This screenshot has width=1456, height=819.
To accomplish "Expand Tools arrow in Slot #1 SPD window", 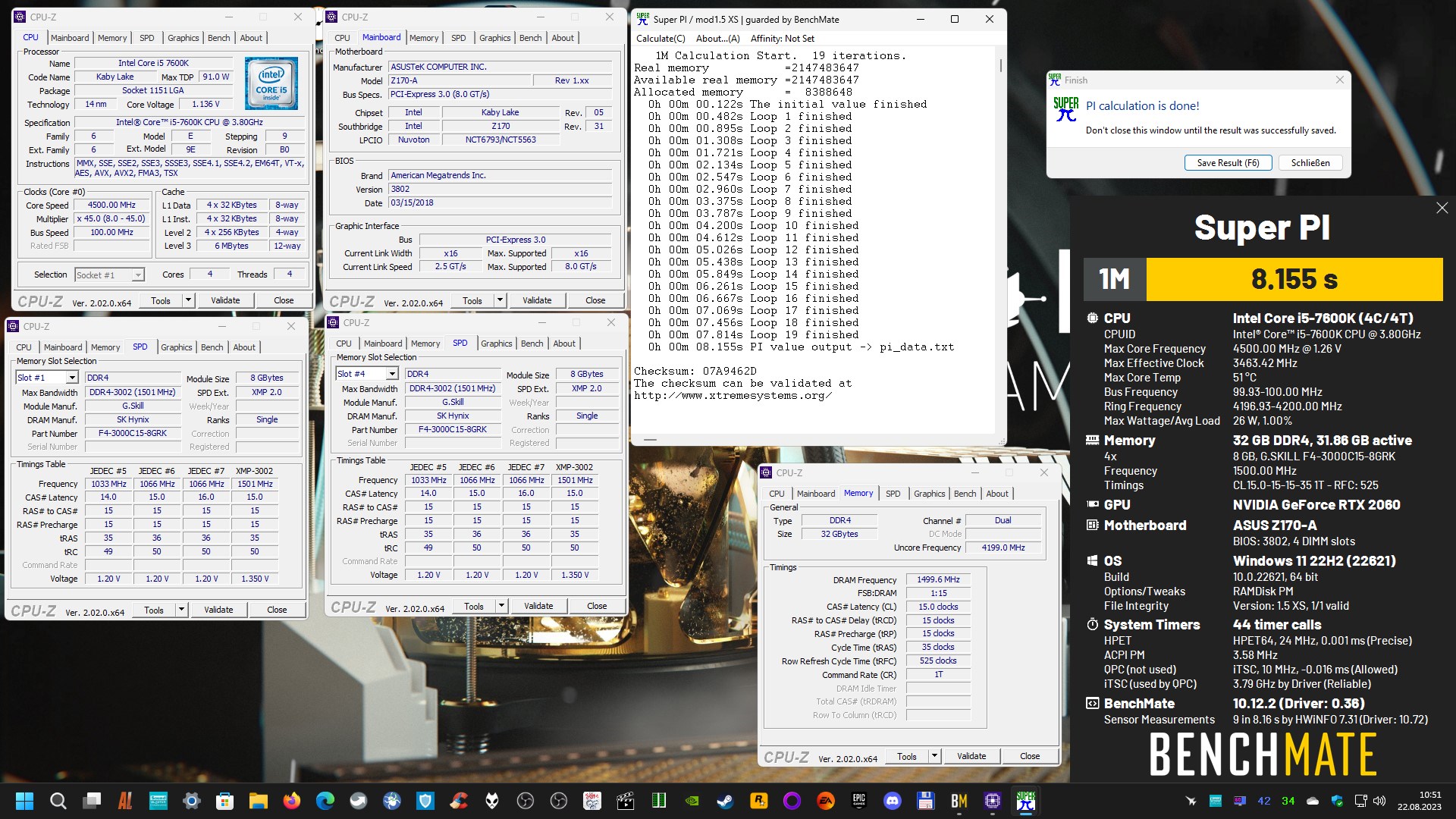I will click(x=181, y=610).
